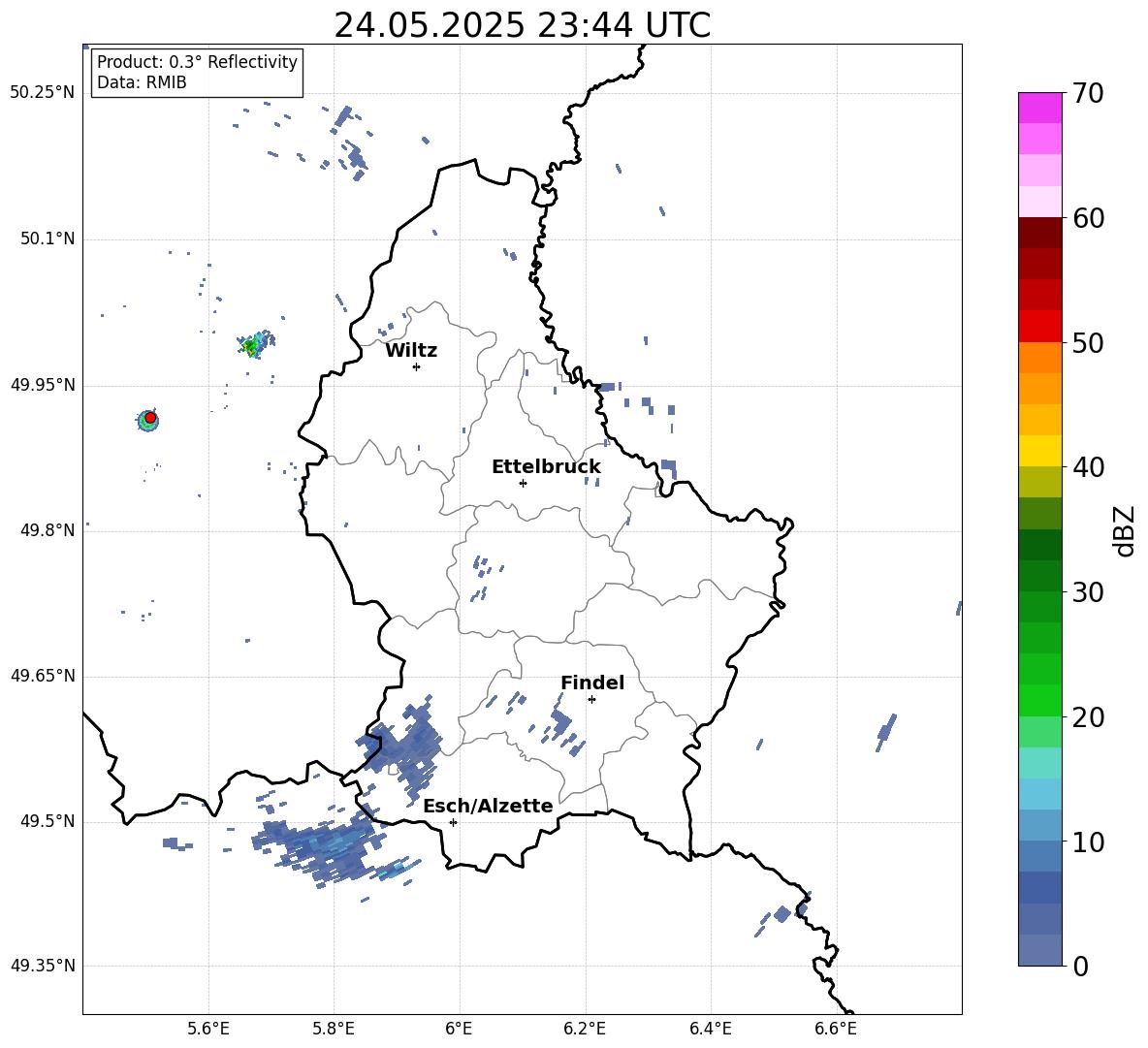Click the colorbar value 60
The width and height of the screenshot is (1148, 1048).
pyautogui.click(x=1088, y=218)
